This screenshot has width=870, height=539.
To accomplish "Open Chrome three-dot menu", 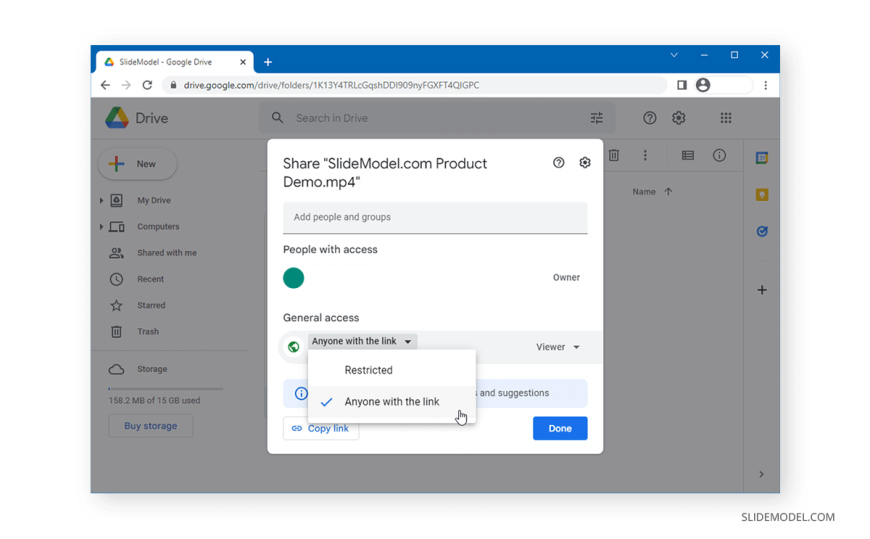I will (x=766, y=85).
